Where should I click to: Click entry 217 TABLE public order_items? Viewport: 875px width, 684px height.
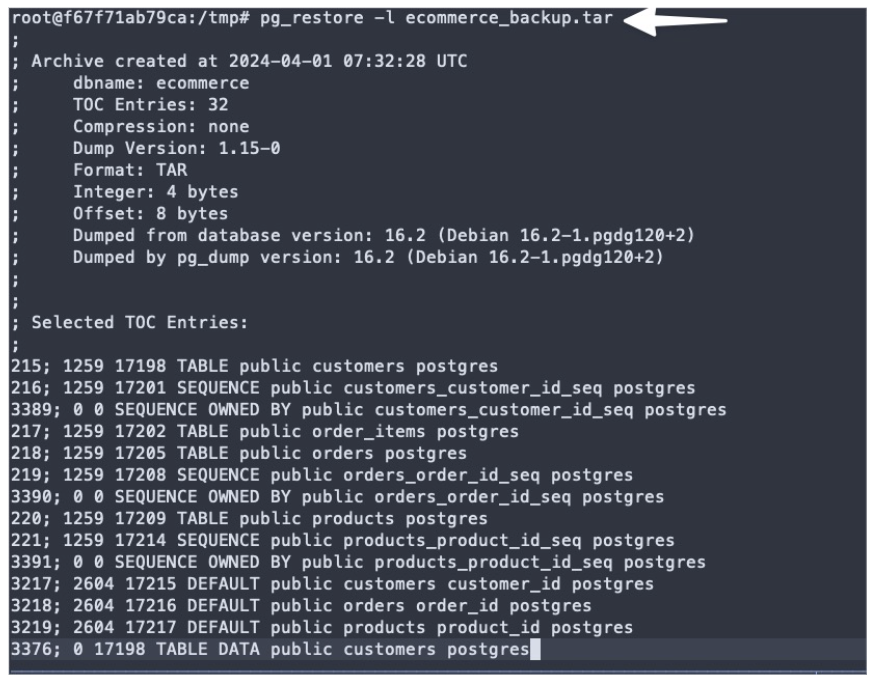click(265, 431)
